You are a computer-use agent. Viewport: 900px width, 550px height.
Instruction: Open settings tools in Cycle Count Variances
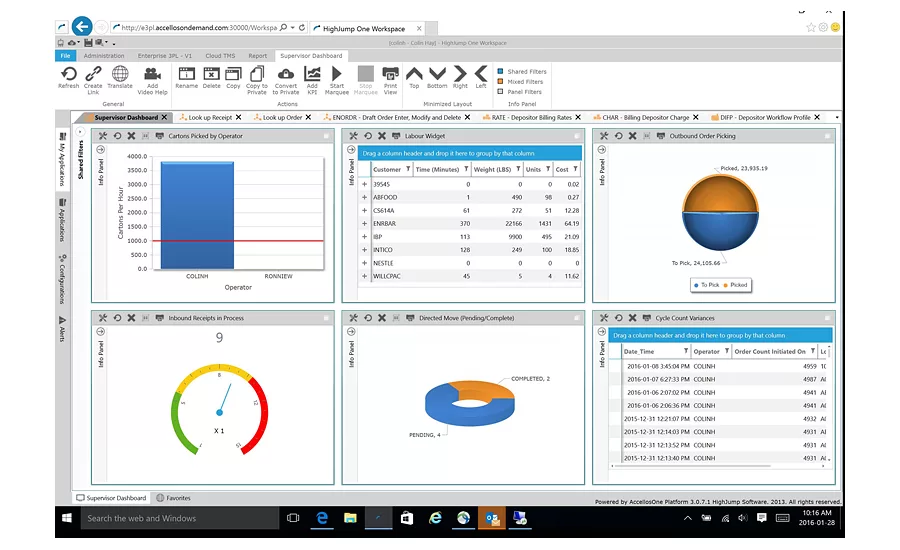coord(604,318)
